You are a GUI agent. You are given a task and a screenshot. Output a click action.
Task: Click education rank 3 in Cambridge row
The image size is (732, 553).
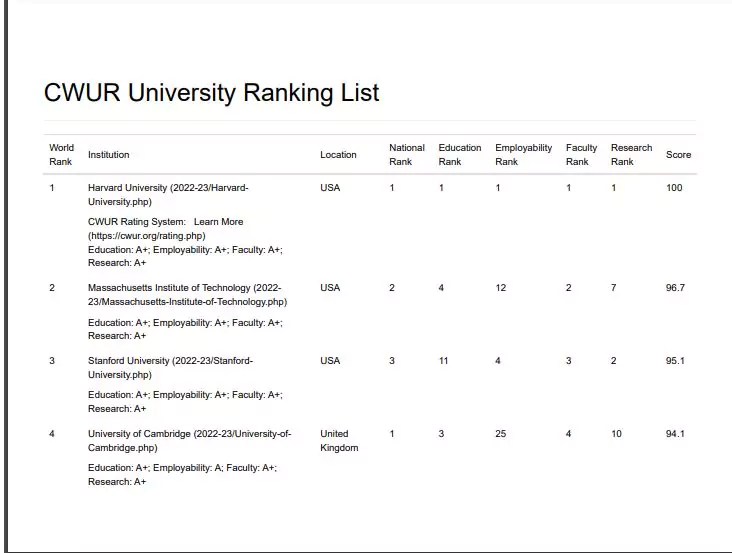pyautogui.click(x=441, y=434)
